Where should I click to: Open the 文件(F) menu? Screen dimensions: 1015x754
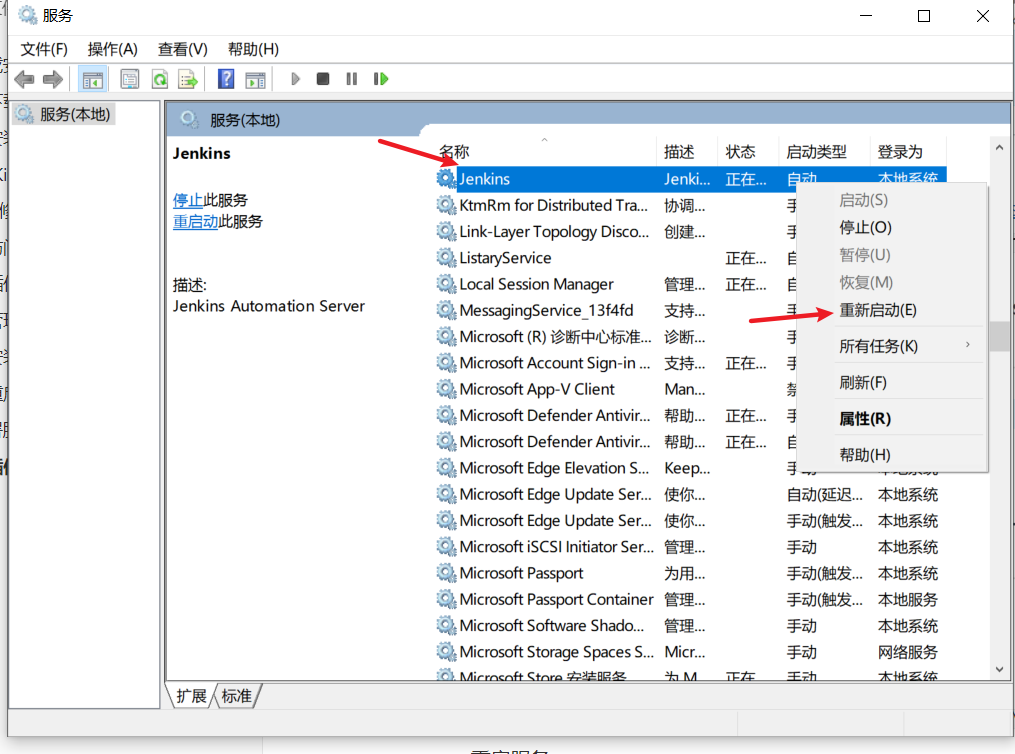tap(44, 49)
